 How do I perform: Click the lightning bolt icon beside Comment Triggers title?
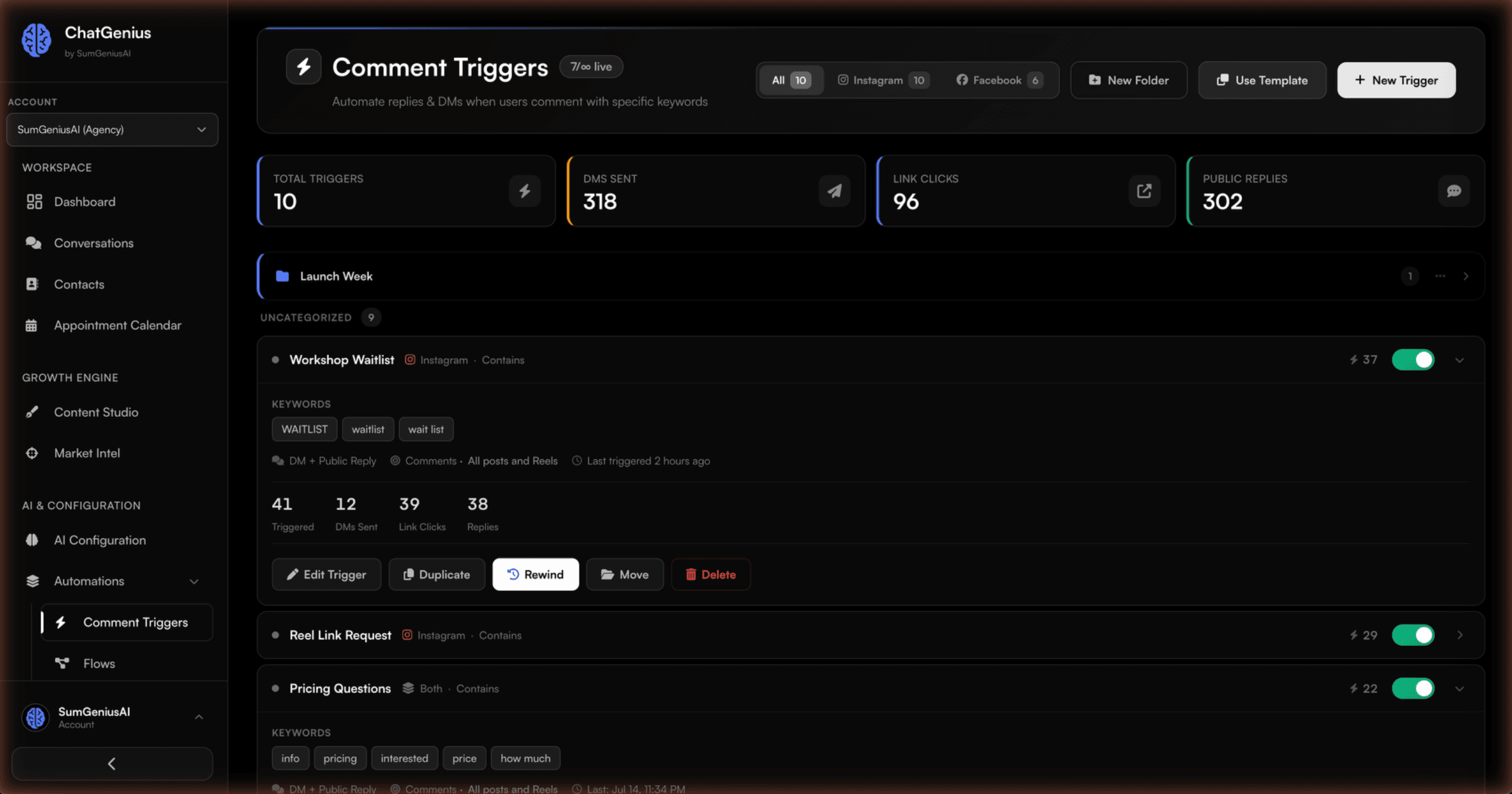click(304, 67)
